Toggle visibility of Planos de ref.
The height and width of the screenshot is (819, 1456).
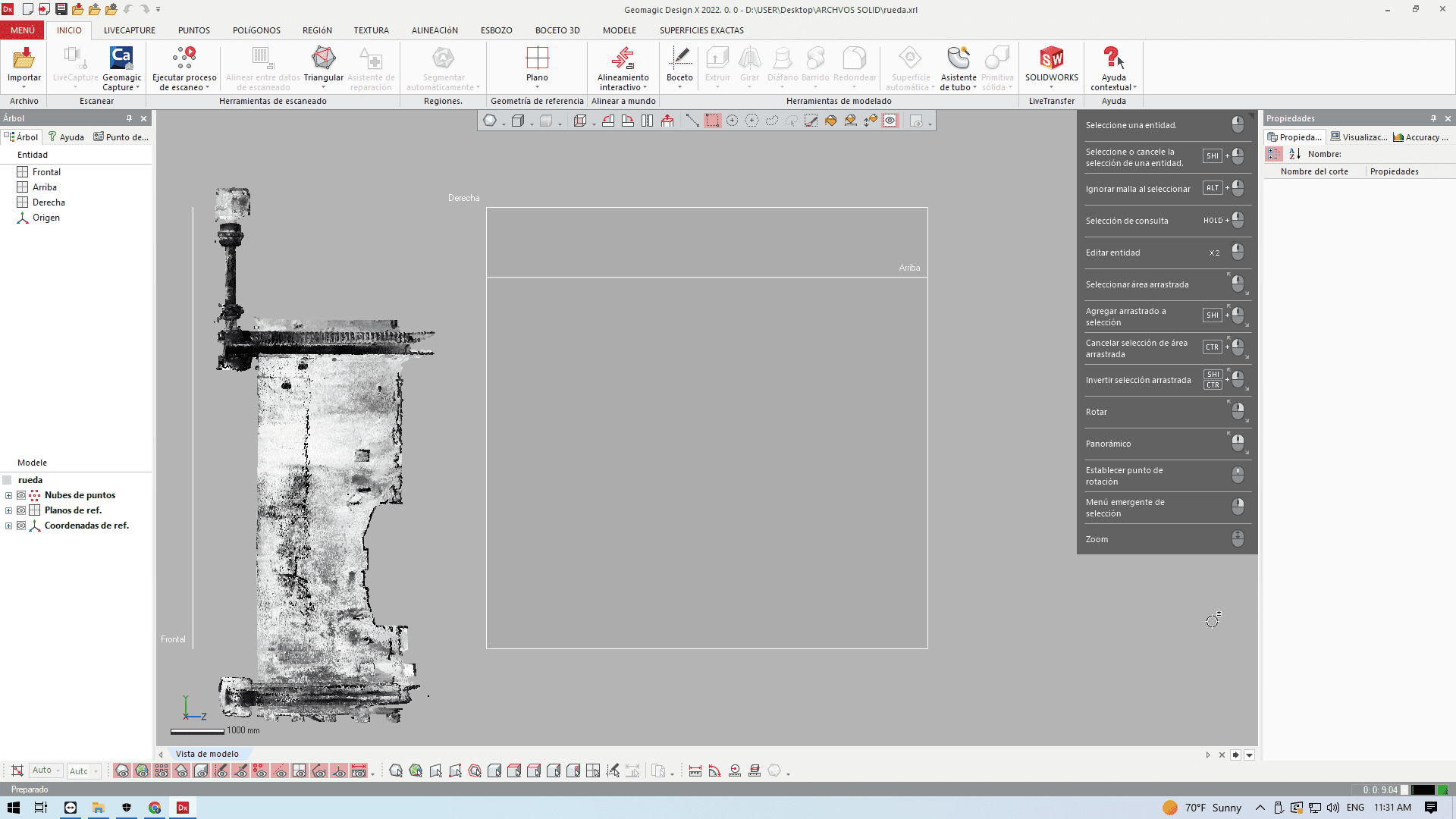[x=21, y=510]
